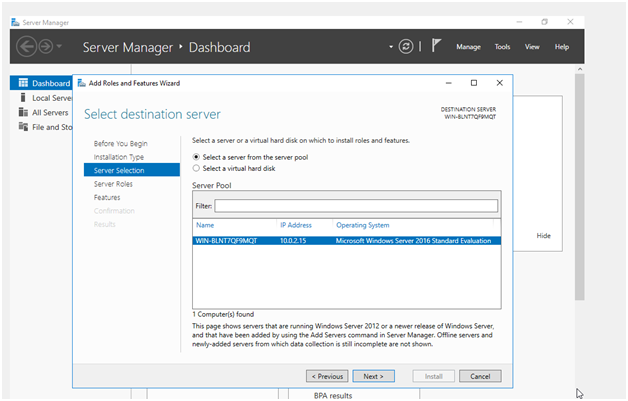
Task: Minimize the Server Manager window
Action: click(519, 22)
